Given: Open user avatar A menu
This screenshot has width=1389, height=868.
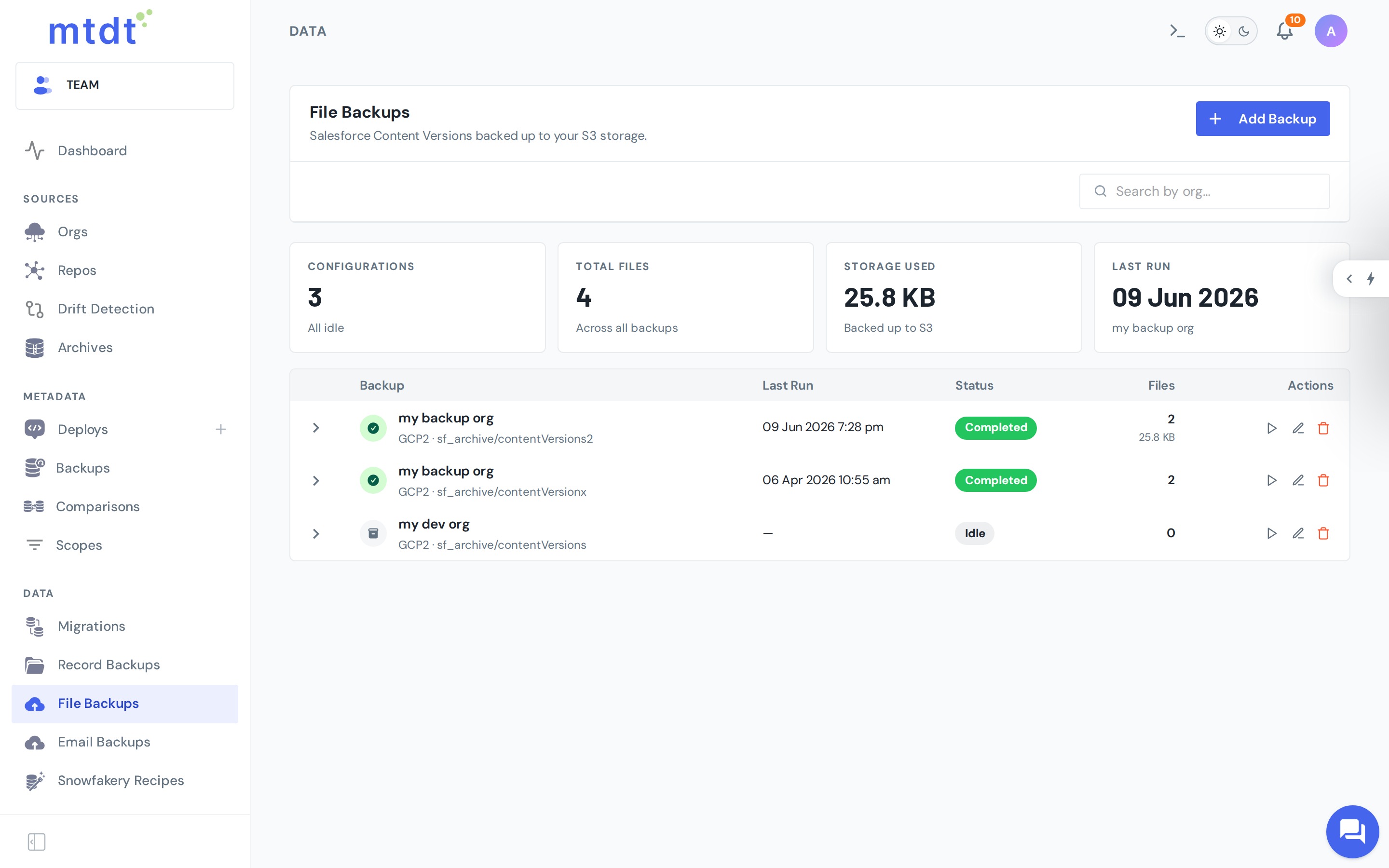Looking at the screenshot, I should click(x=1331, y=31).
